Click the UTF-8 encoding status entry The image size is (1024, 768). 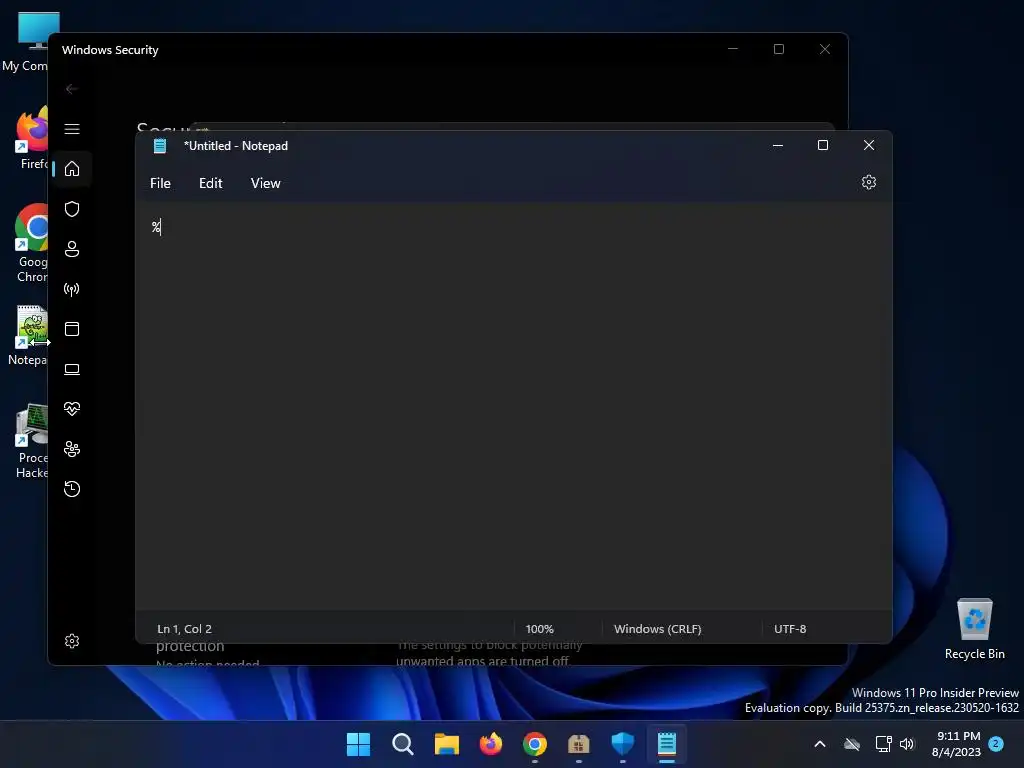[x=790, y=629]
